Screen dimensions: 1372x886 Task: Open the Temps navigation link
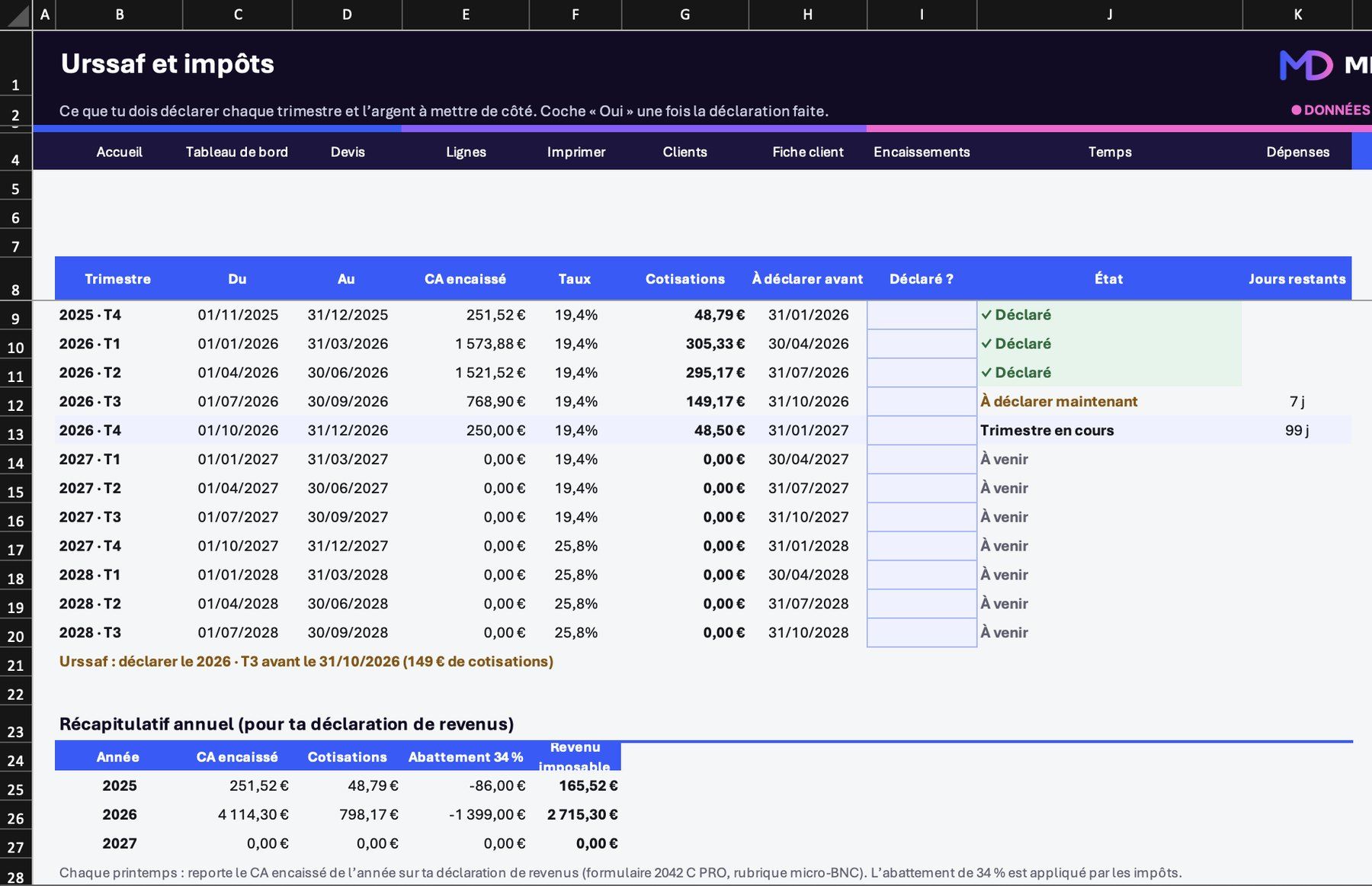1110,152
